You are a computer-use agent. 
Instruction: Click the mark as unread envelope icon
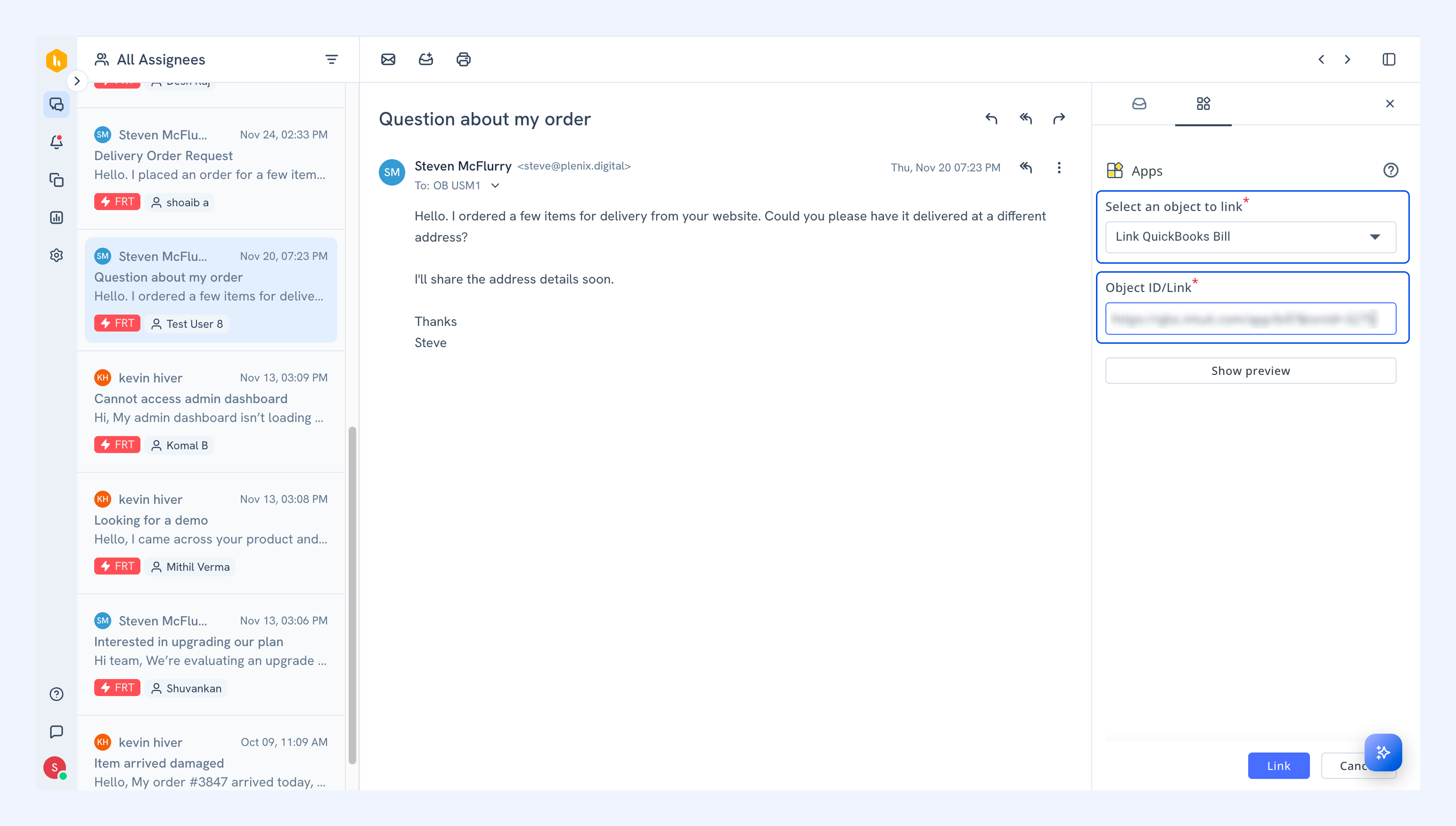(388, 59)
